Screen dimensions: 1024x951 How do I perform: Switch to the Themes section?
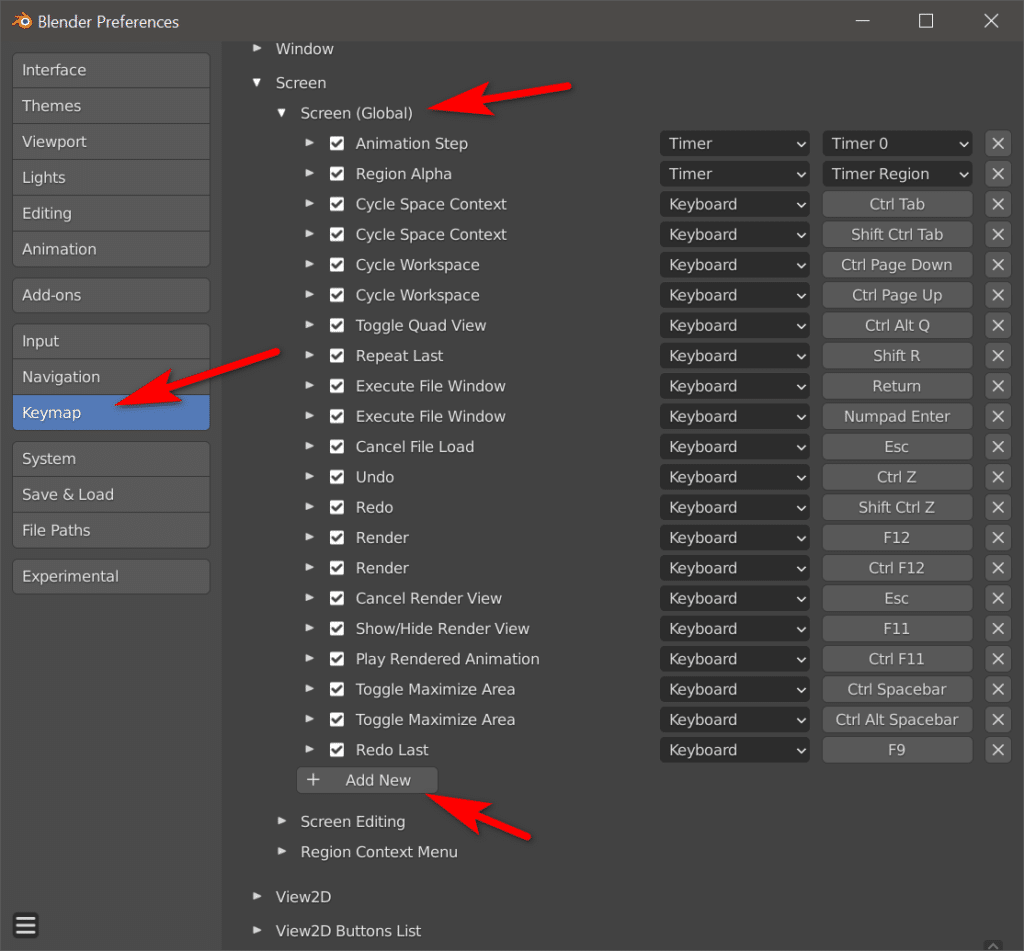pos(111,106)
